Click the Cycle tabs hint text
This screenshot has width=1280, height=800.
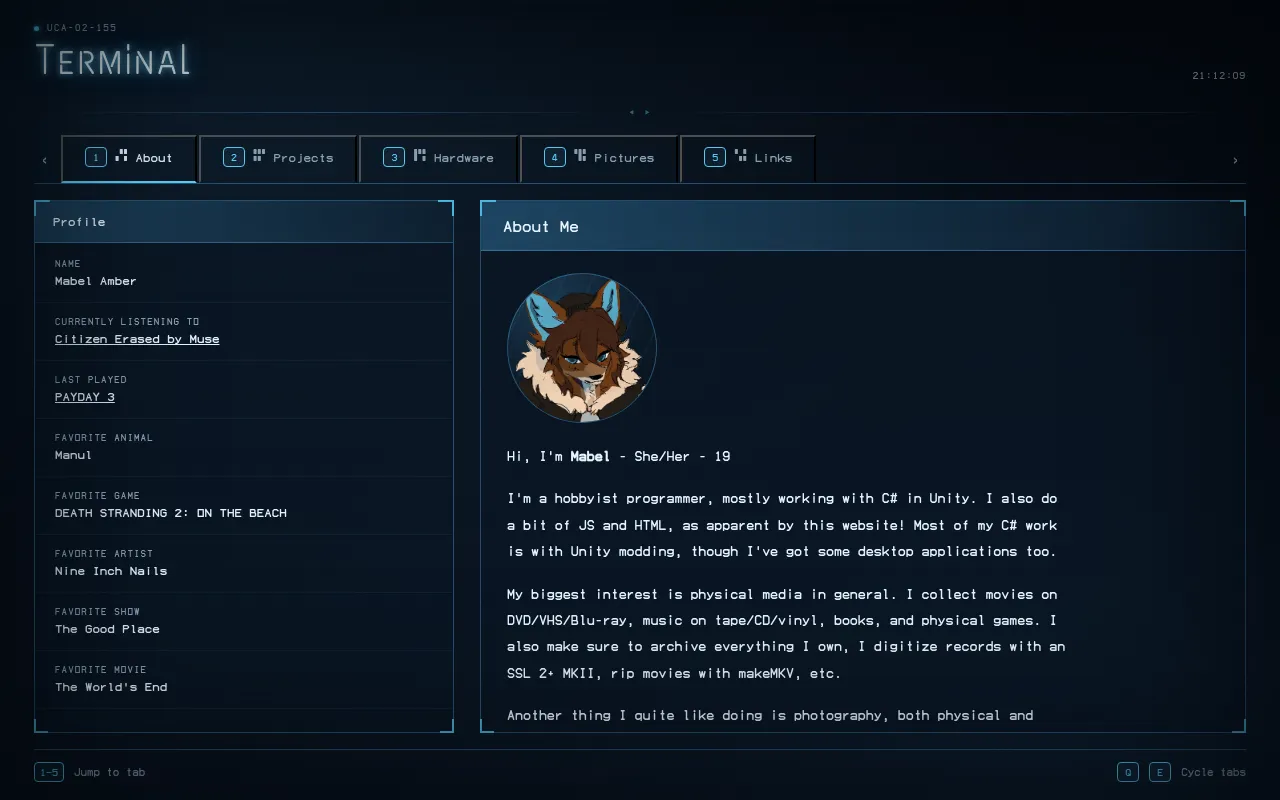1213,772
